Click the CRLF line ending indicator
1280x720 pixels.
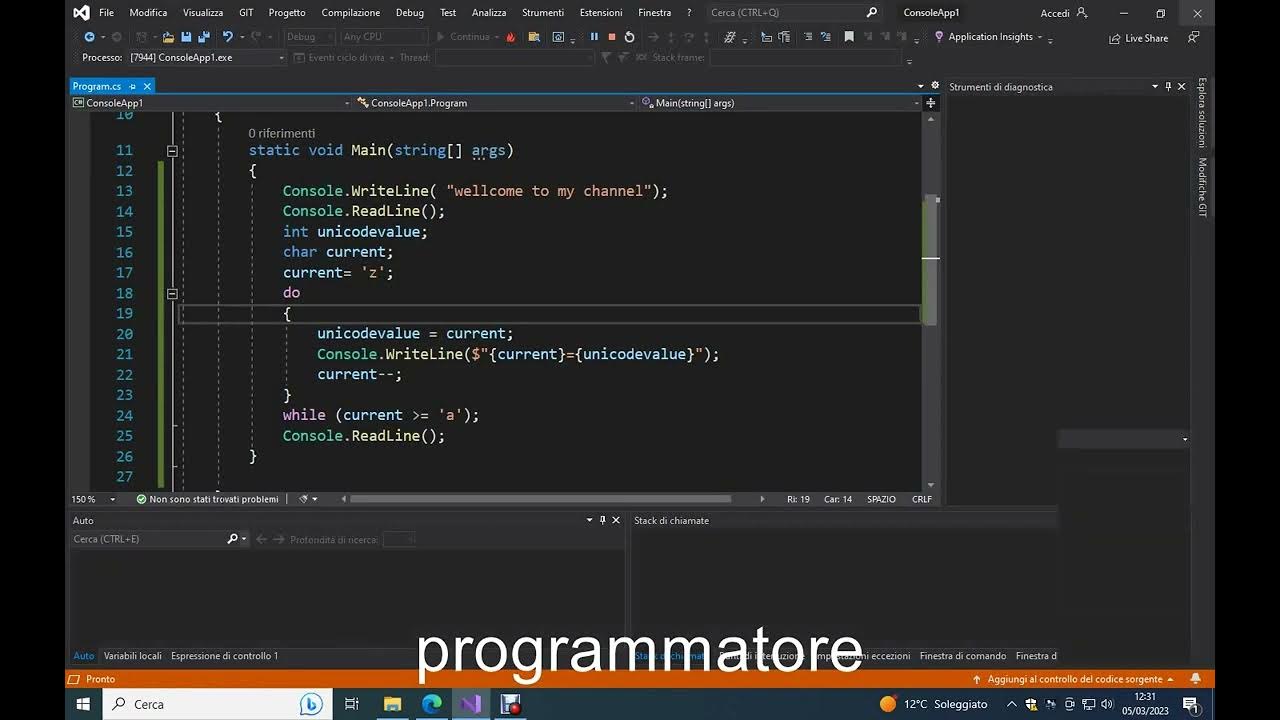(922, 499)
